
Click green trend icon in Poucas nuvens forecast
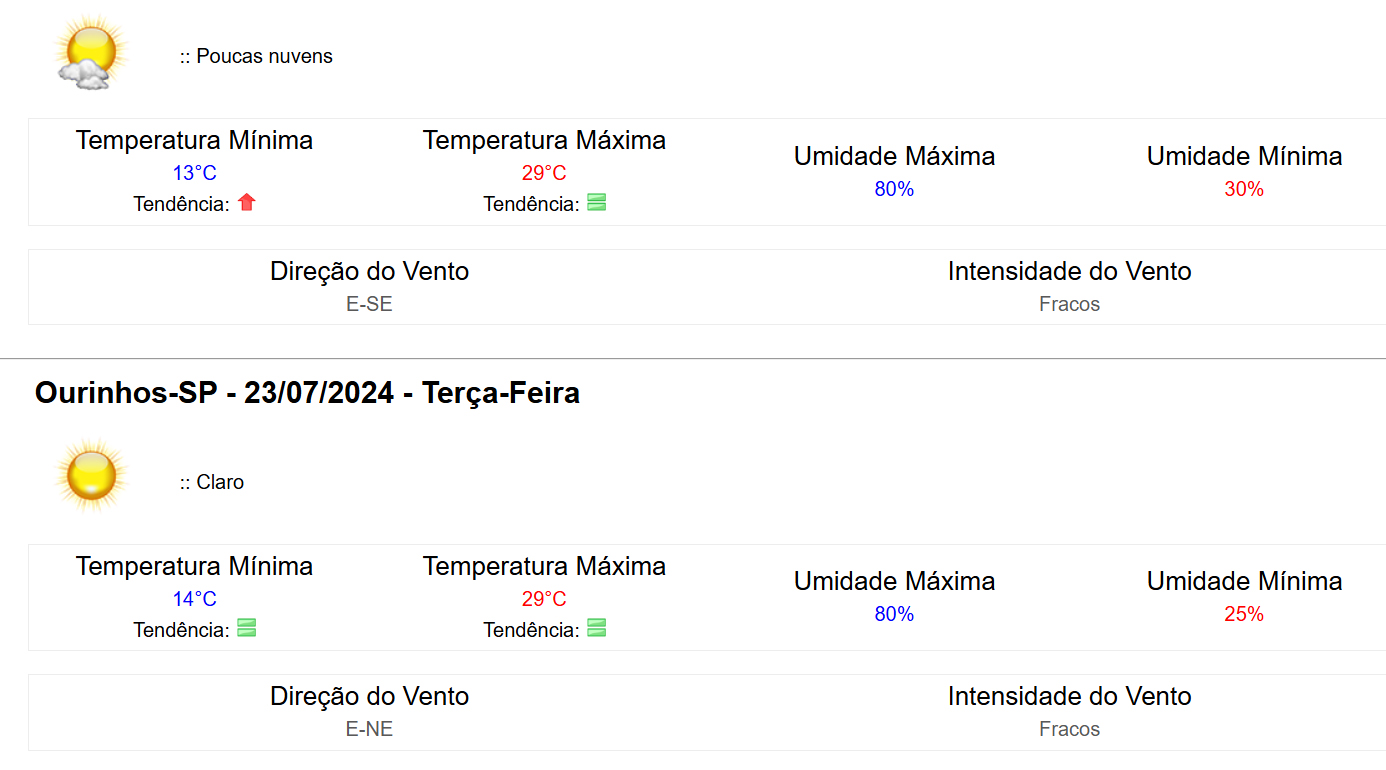(x=596, y=203)
